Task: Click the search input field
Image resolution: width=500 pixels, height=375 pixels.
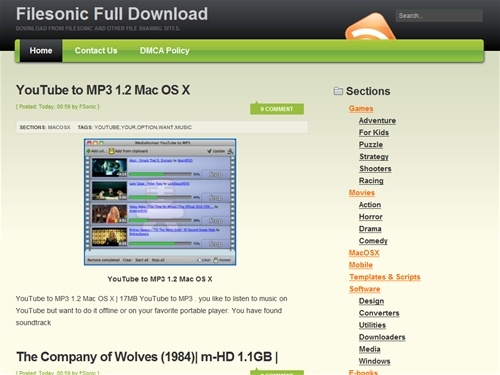Action: tap(439, 16)
